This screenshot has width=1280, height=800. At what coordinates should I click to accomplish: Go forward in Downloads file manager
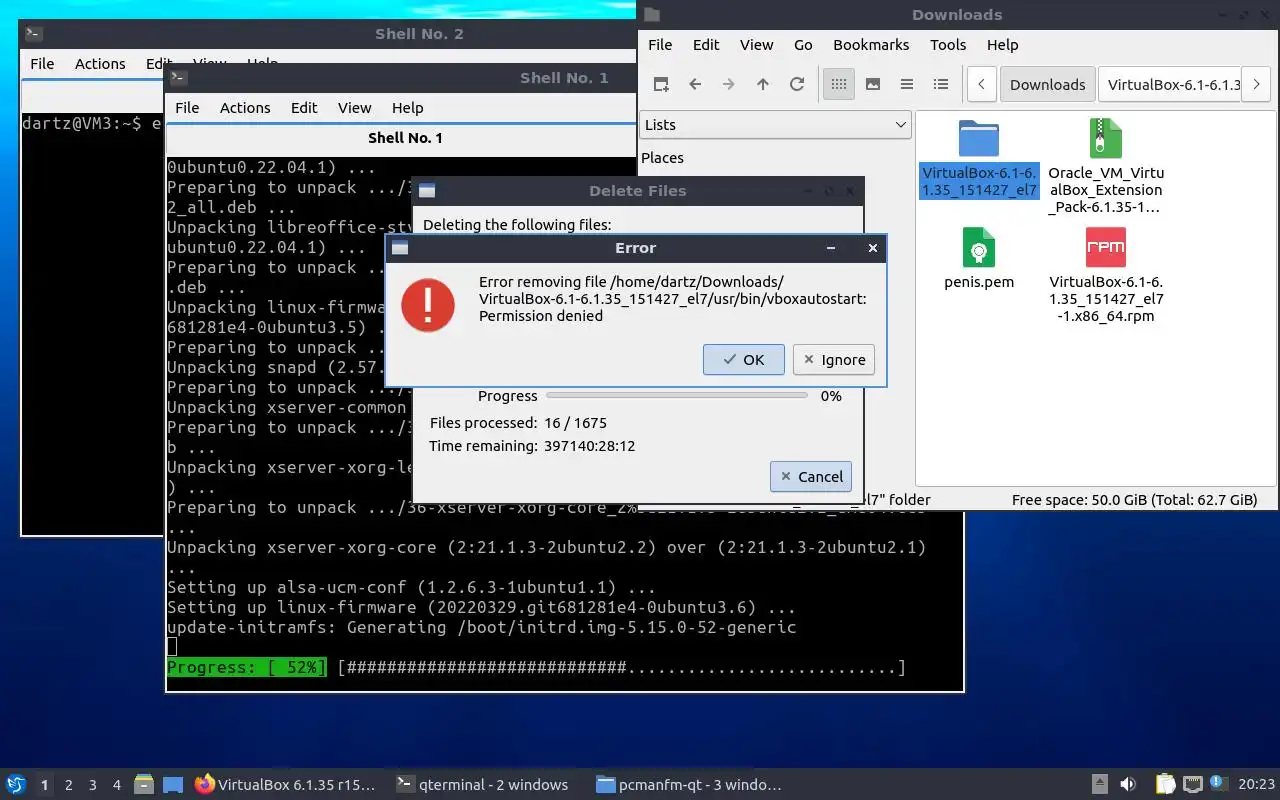tap(729, 85)
